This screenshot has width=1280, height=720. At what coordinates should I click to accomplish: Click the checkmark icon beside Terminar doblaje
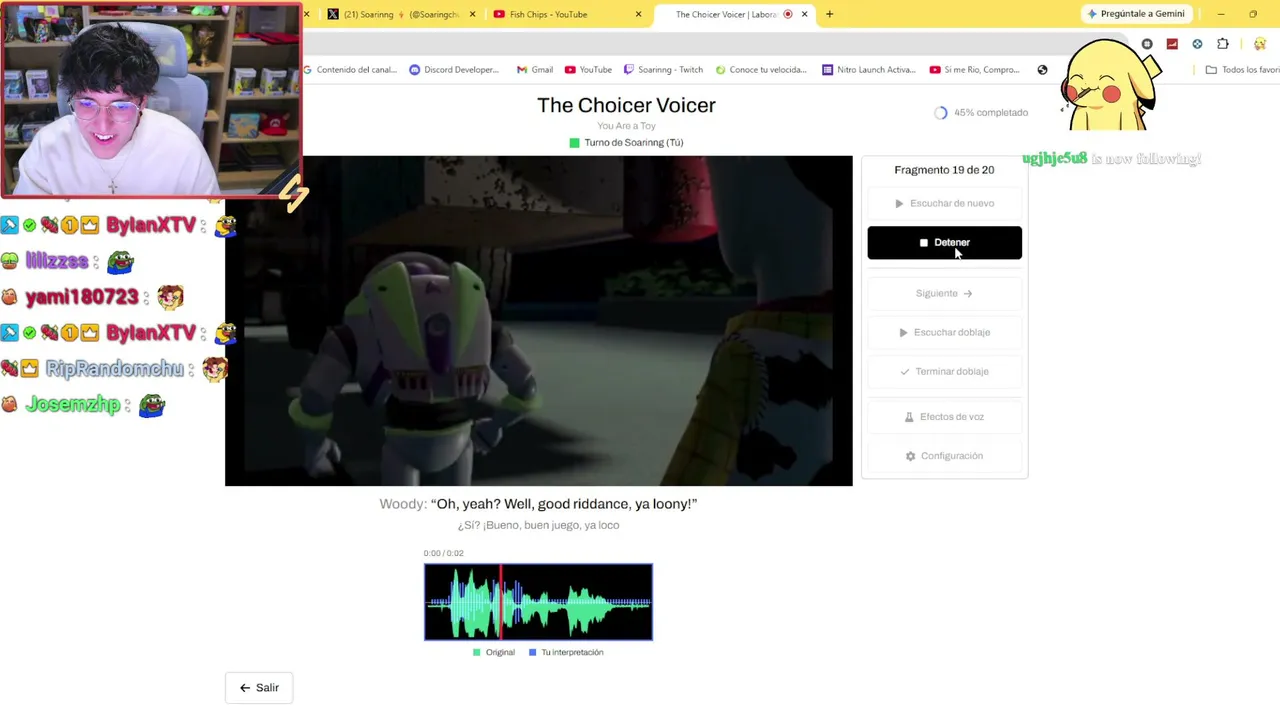click(x=904, y=372)
